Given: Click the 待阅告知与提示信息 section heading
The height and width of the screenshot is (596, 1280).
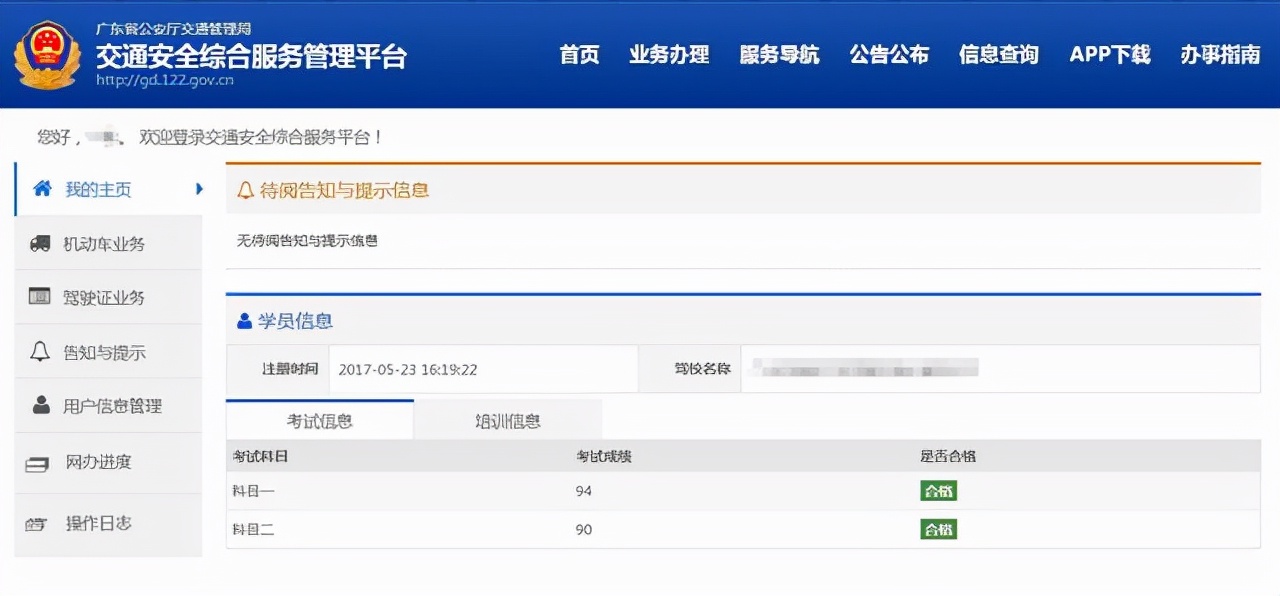Looking at the screenshot, I should [x=344, y=190].
